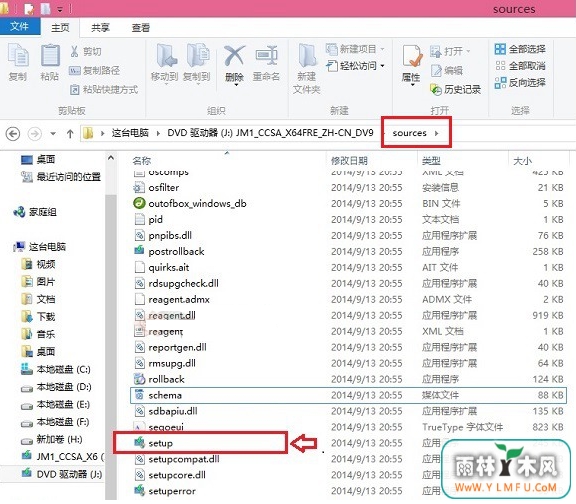Expand the chevron after 这台电脑 in address bar
Image resolution: width=576 pixels, height=504 pixels.
pos(158,133)
